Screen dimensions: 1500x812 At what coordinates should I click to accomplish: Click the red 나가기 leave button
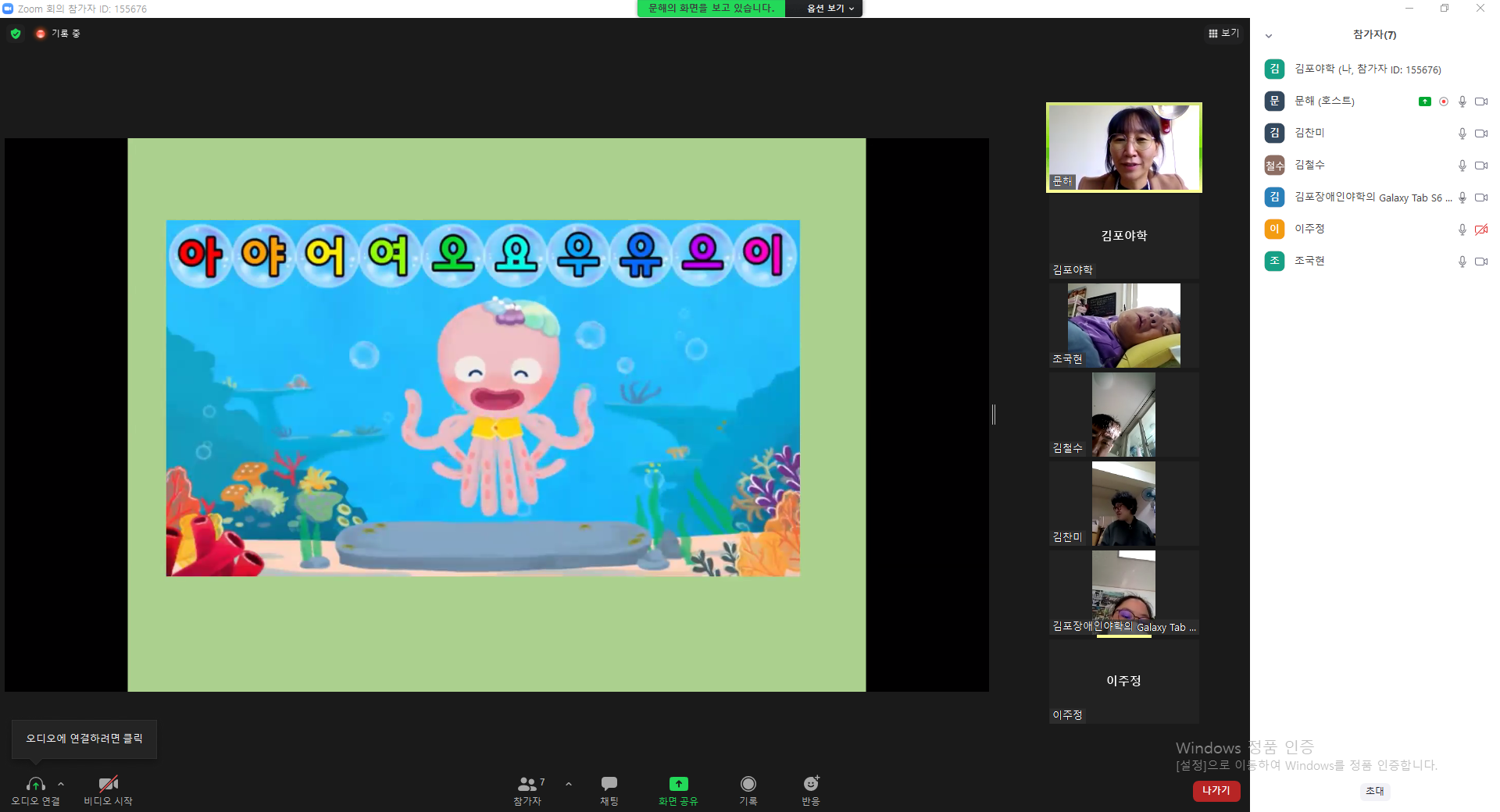1216,791
